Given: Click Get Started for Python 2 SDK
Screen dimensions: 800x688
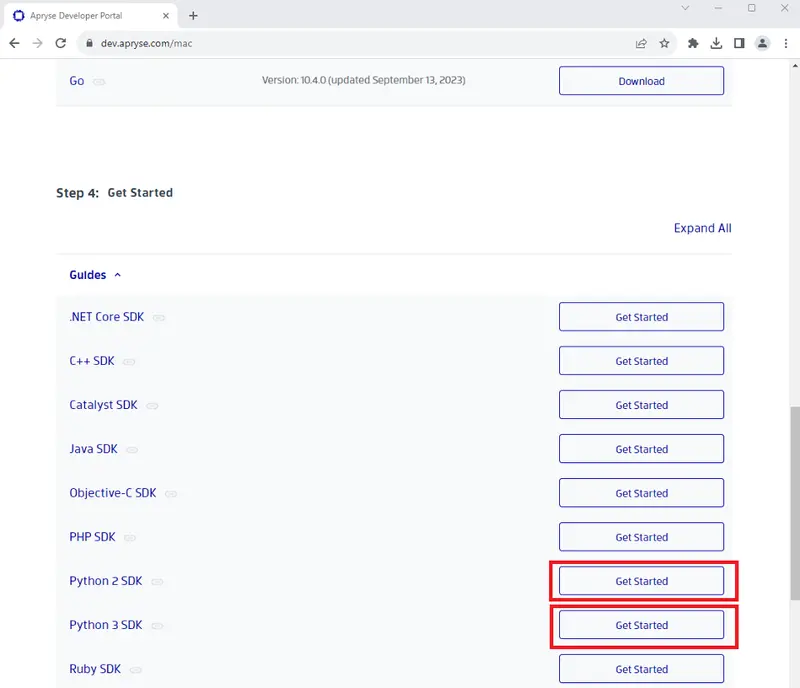Looking at the screenshot, I should pyautogui.click(x=641, y=581).
